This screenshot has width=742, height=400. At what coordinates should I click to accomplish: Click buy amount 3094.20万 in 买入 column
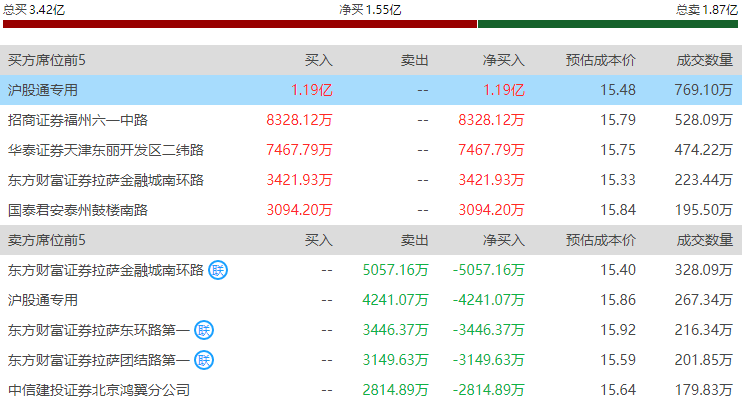299,210
